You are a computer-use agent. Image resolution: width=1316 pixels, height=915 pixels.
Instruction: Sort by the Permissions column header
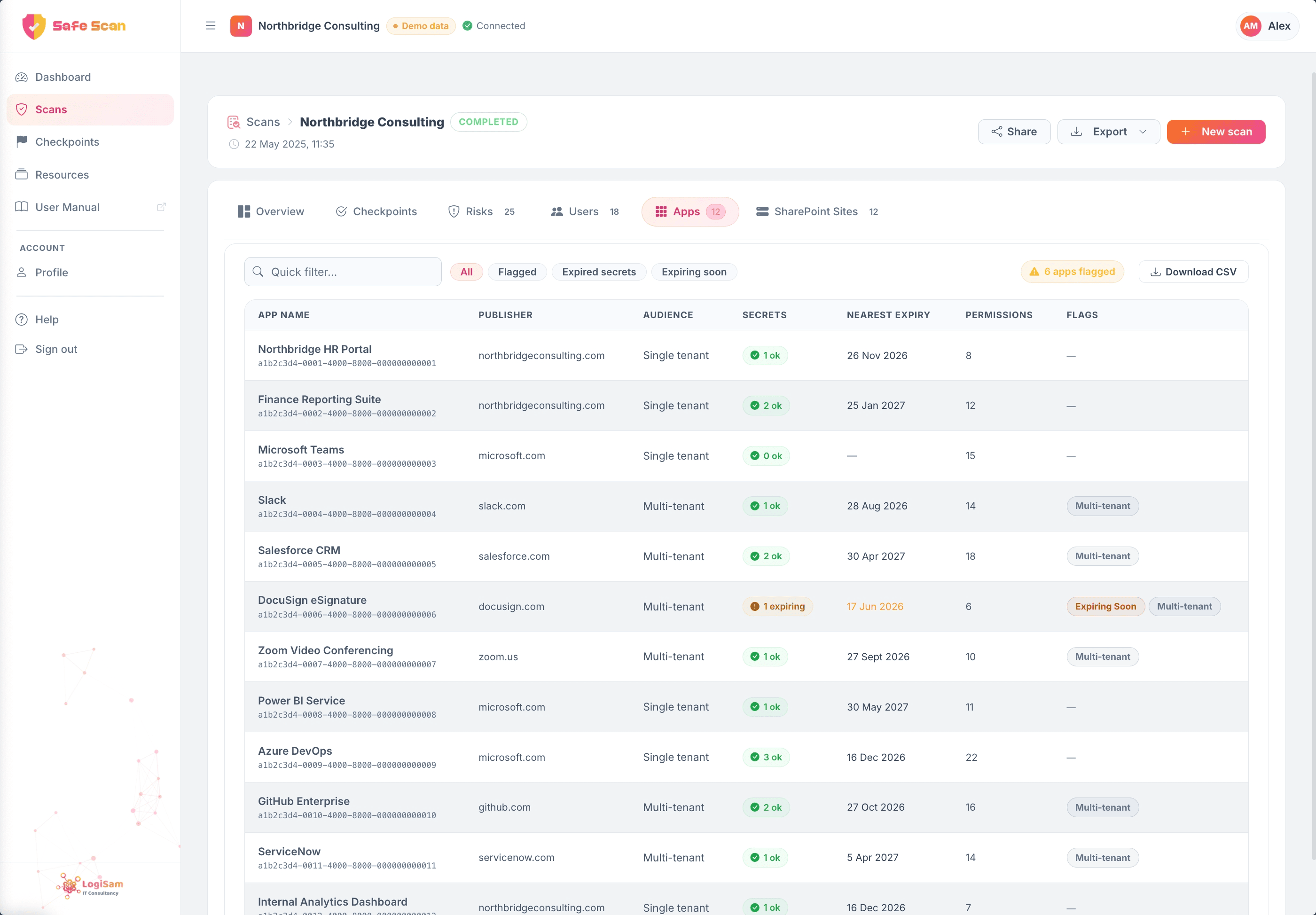tap(998, 314)
